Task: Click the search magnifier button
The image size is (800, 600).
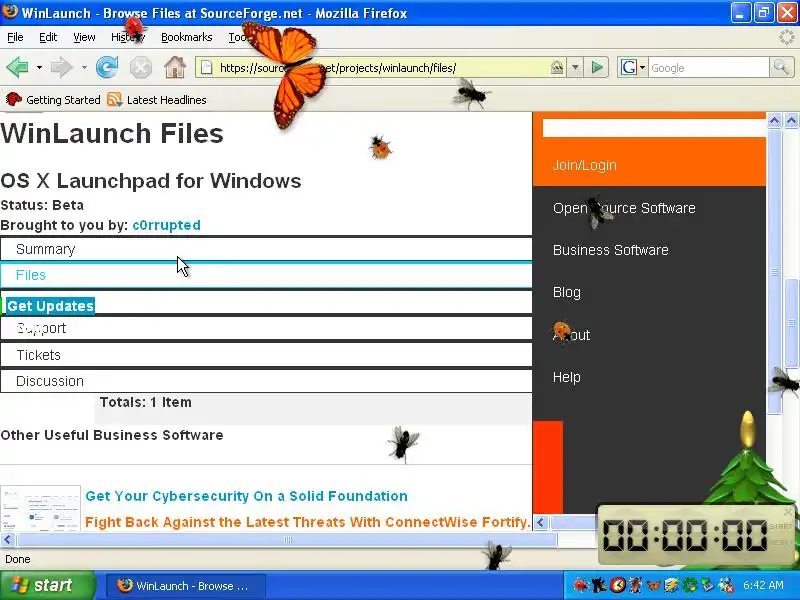Action: pyautogui.click(x=781, y=67)
